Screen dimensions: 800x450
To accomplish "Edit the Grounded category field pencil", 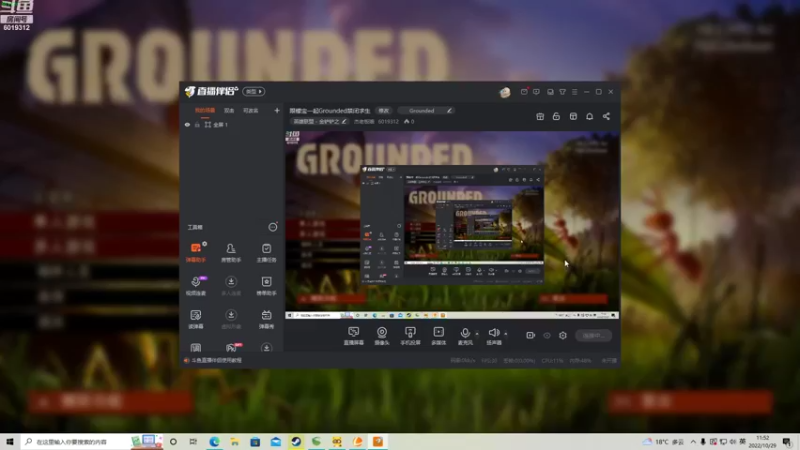I will (449, 110).
